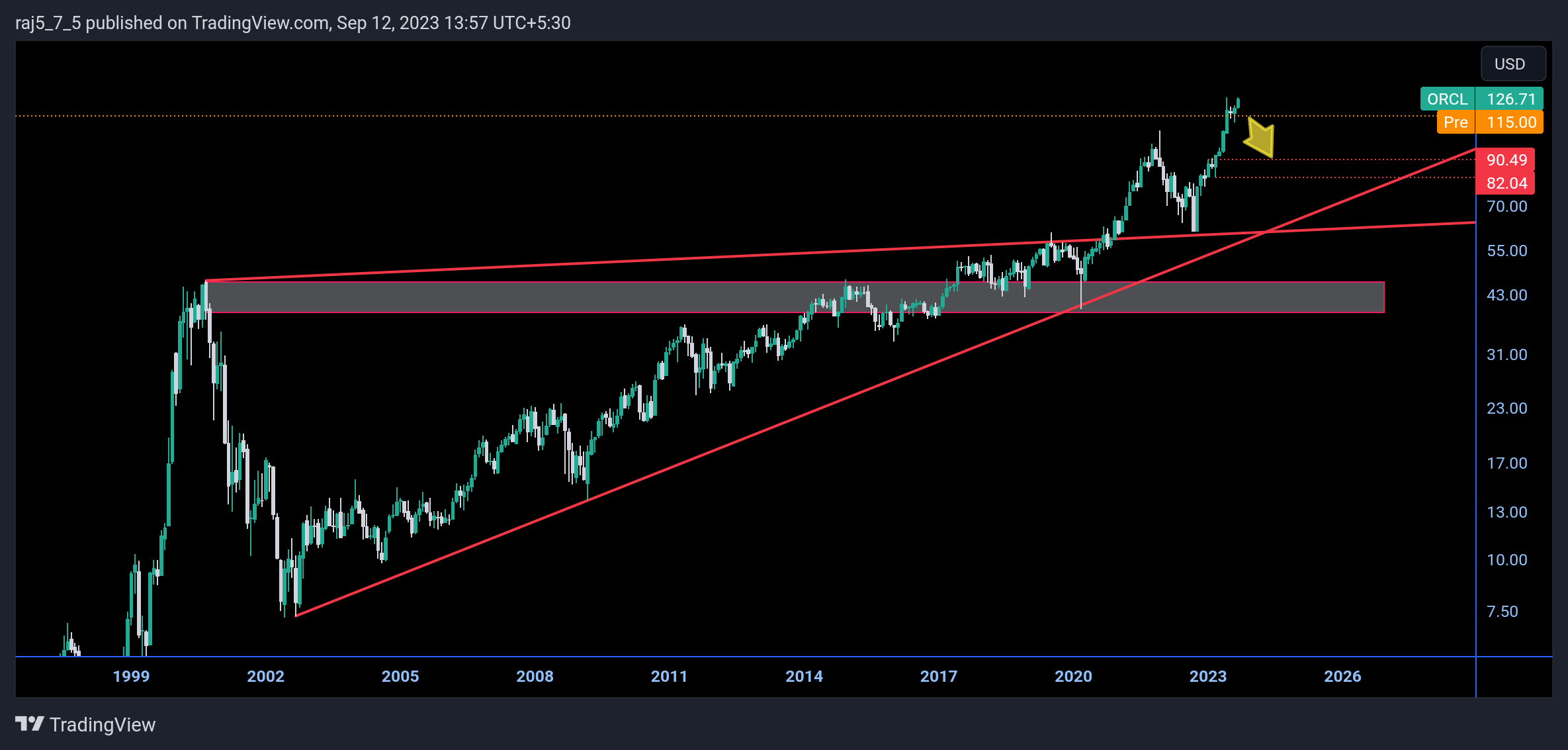Click the USD currency button
This screenshot has width=1568, height=750.
pyautogui.click(x=1513, y=64)
